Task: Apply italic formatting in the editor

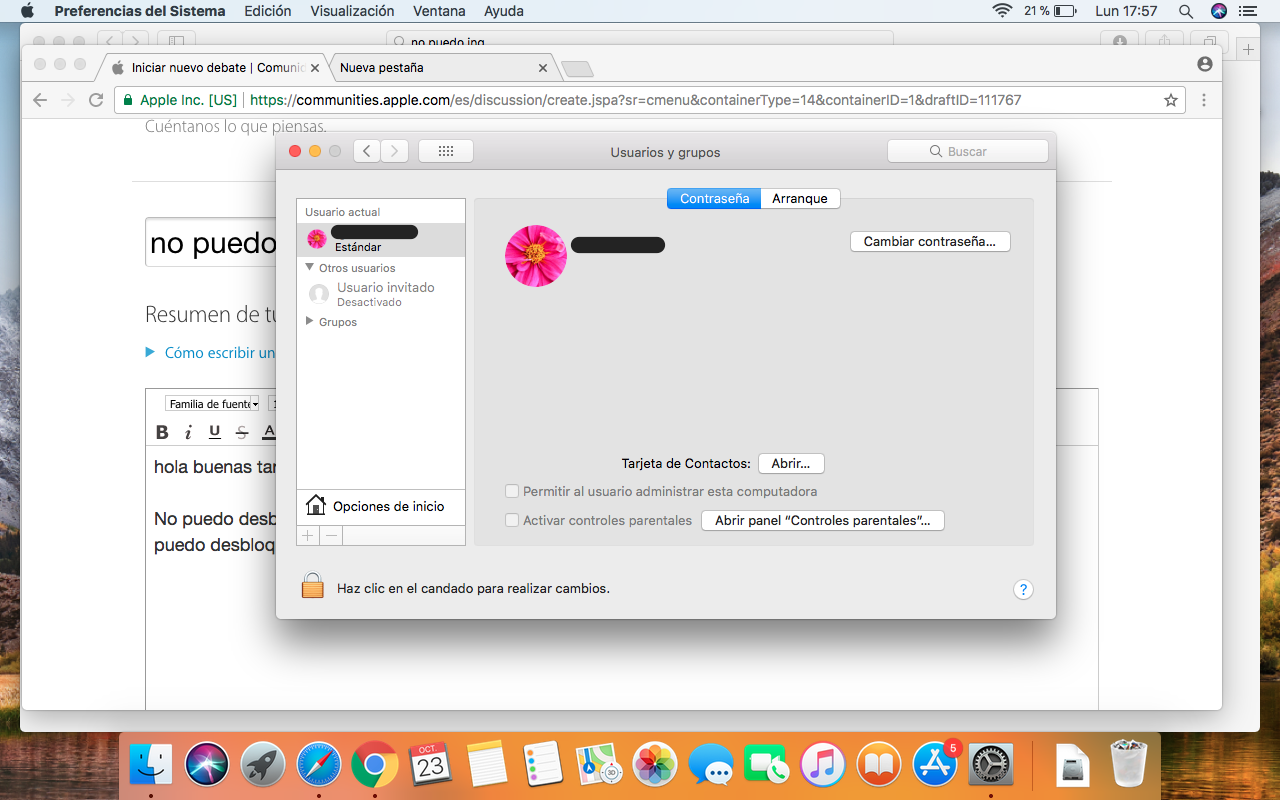Action: click(188, 432)
